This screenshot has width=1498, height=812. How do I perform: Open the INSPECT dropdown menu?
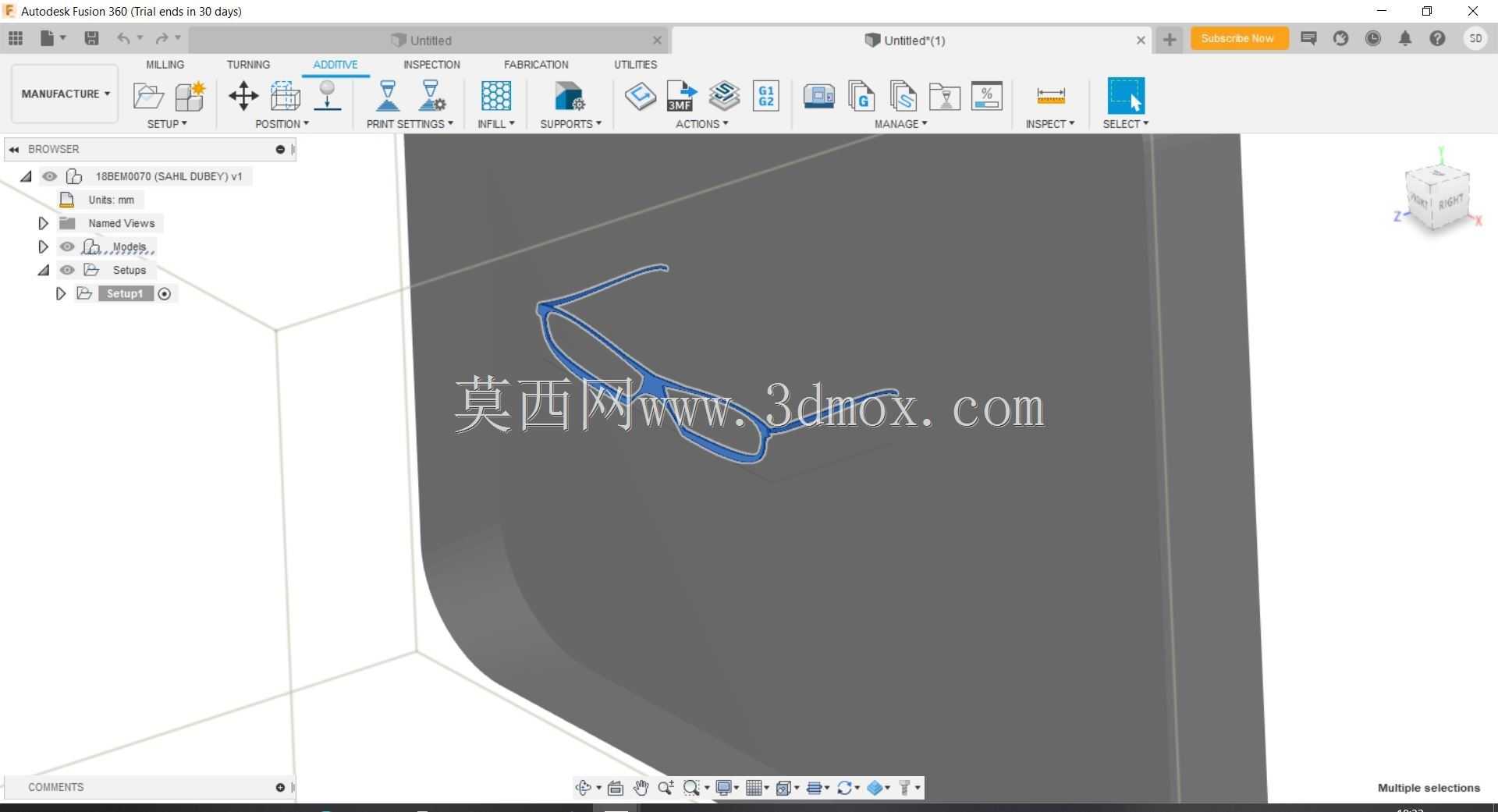1049,124
